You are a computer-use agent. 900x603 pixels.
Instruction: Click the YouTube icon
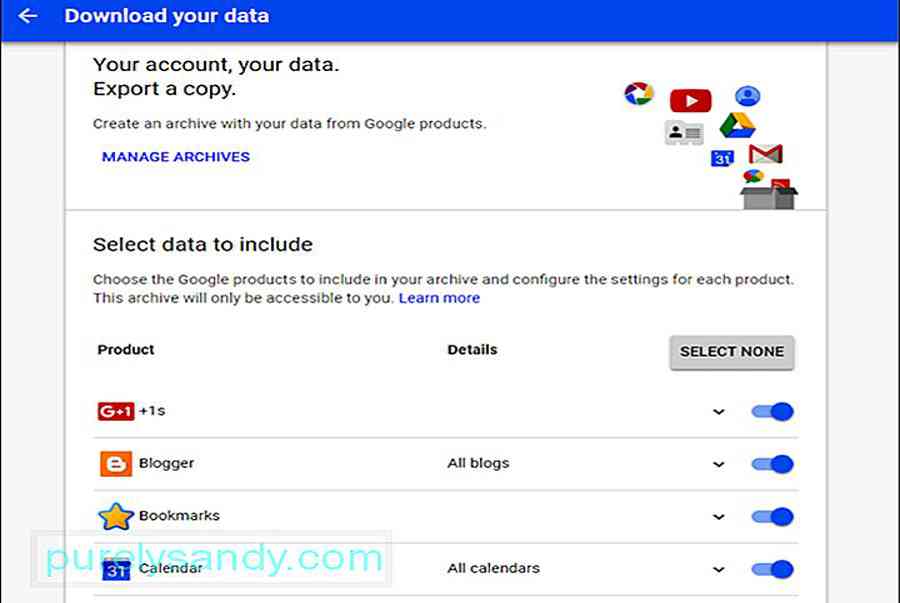[690, 100]
